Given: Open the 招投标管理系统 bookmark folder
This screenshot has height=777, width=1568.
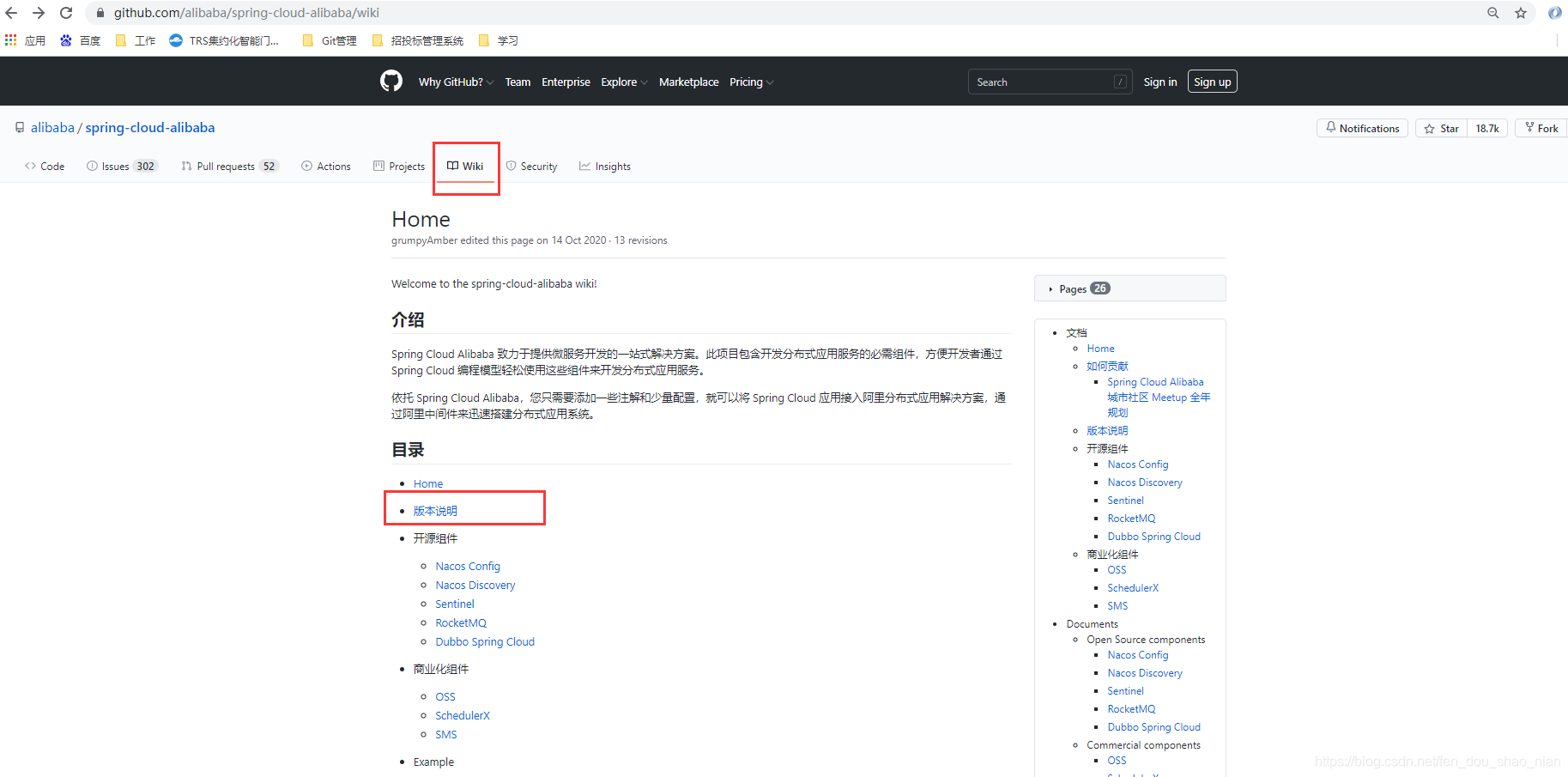Looking at the screenshot, I should [418, 40].
